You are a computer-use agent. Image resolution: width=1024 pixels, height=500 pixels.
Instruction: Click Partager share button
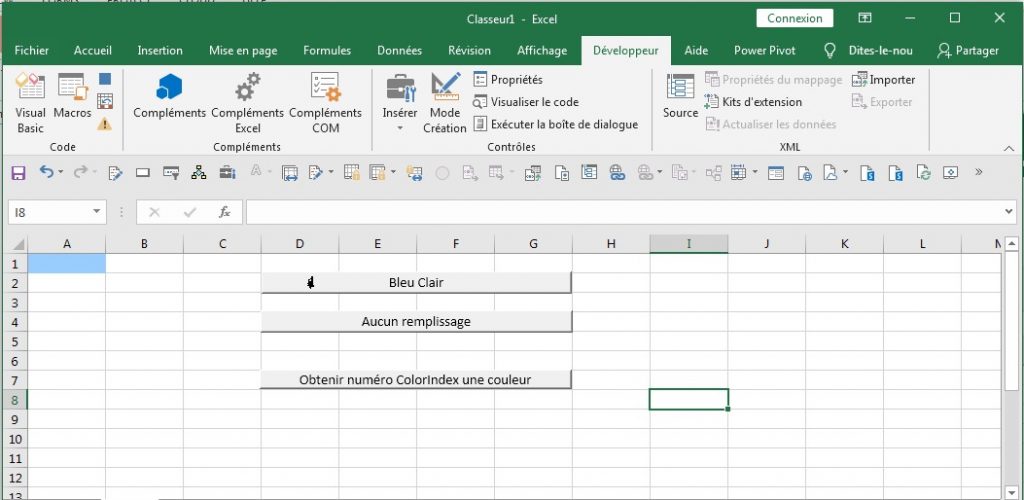click(x=968, y=50)
